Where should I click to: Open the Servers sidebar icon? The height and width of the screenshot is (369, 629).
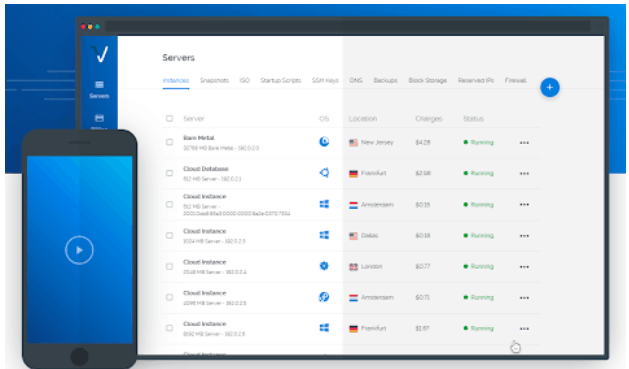coord(99,85)
